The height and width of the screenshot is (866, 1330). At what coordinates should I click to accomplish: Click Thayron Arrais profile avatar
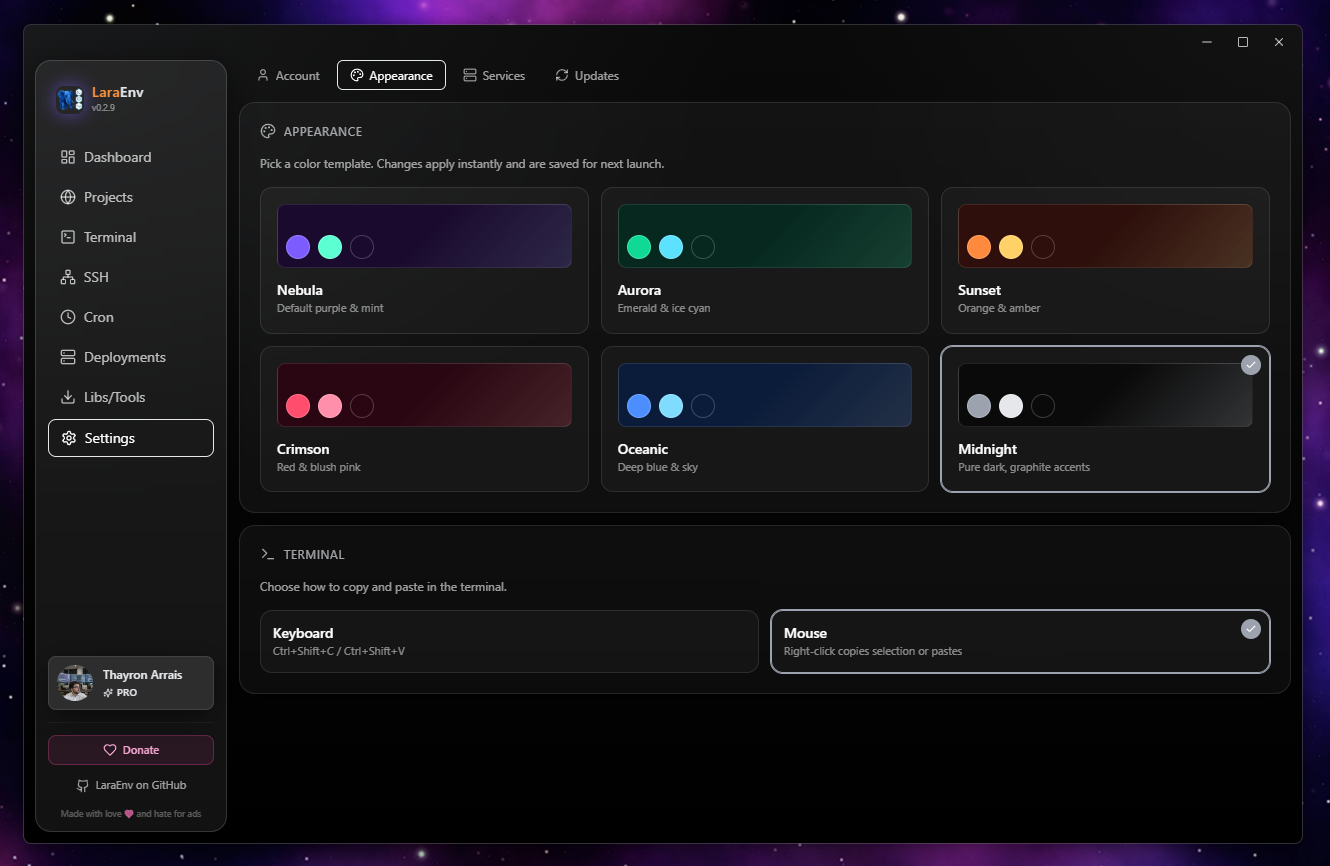coord(76,683)
